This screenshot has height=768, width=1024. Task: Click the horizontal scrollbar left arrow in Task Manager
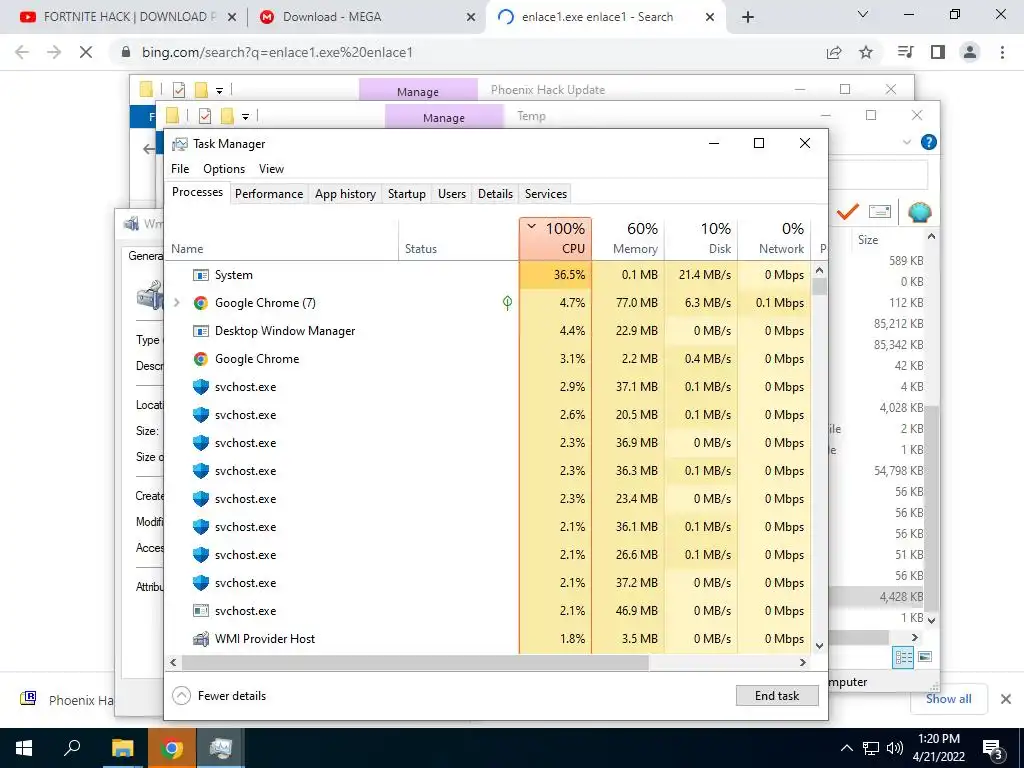173,662
